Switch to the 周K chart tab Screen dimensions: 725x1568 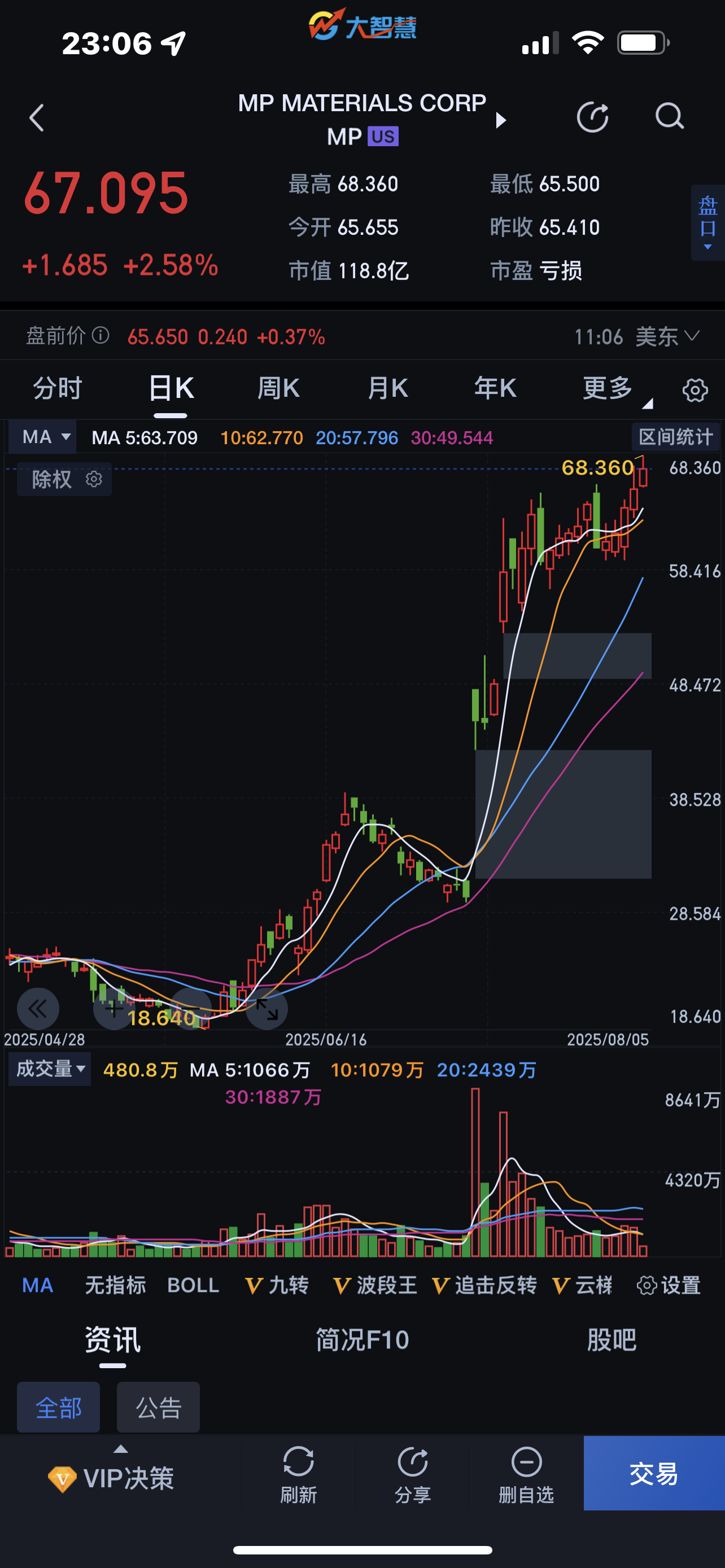coord(278,388)
